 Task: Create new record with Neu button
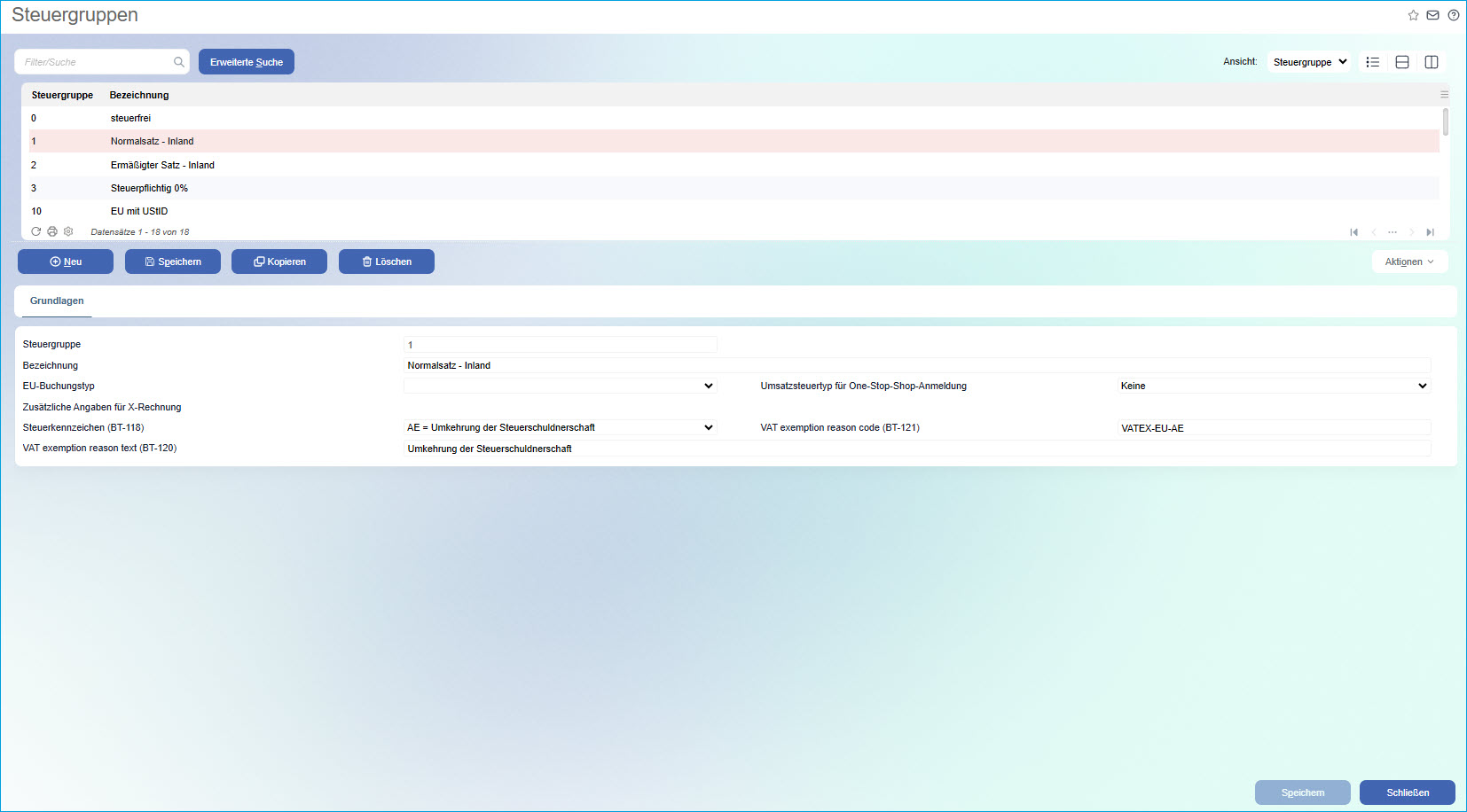(66, 262)
